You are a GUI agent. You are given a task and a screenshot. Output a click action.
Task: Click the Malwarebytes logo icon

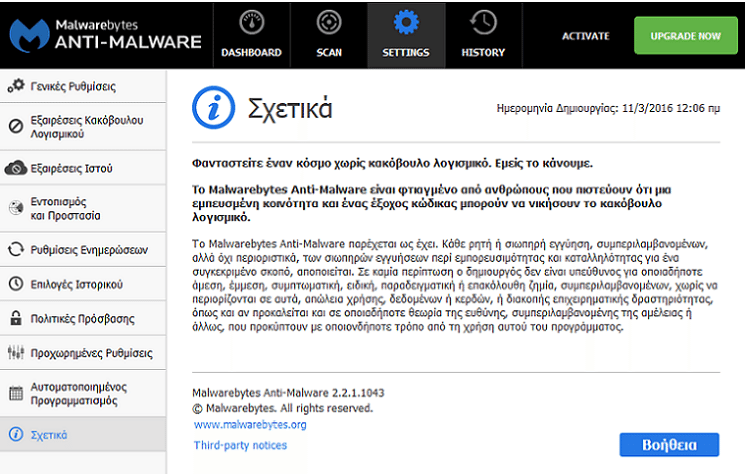tap(29, 36)
